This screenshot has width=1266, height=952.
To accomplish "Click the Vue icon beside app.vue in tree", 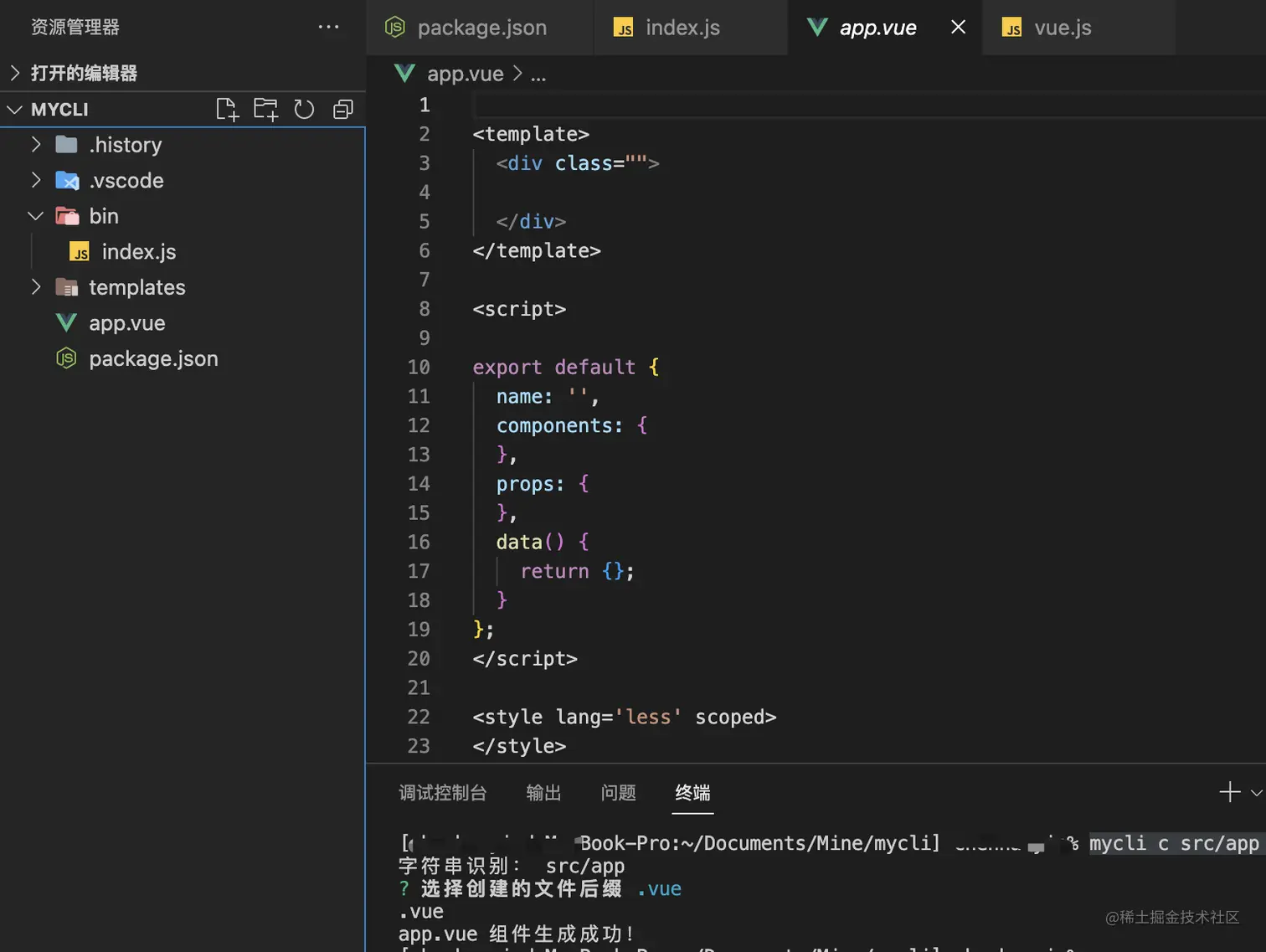I will (x=66, y=323).
